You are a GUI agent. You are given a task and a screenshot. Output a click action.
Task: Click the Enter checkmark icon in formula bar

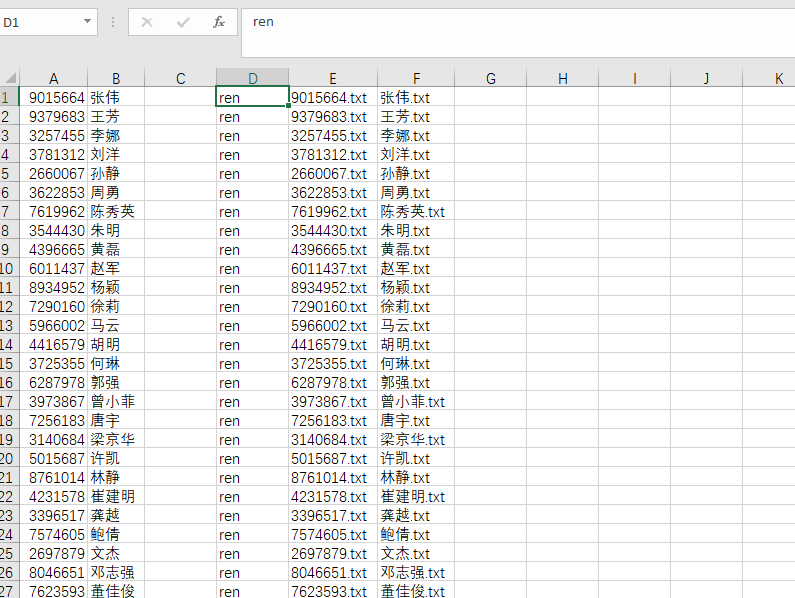click(x=182, y=22)
